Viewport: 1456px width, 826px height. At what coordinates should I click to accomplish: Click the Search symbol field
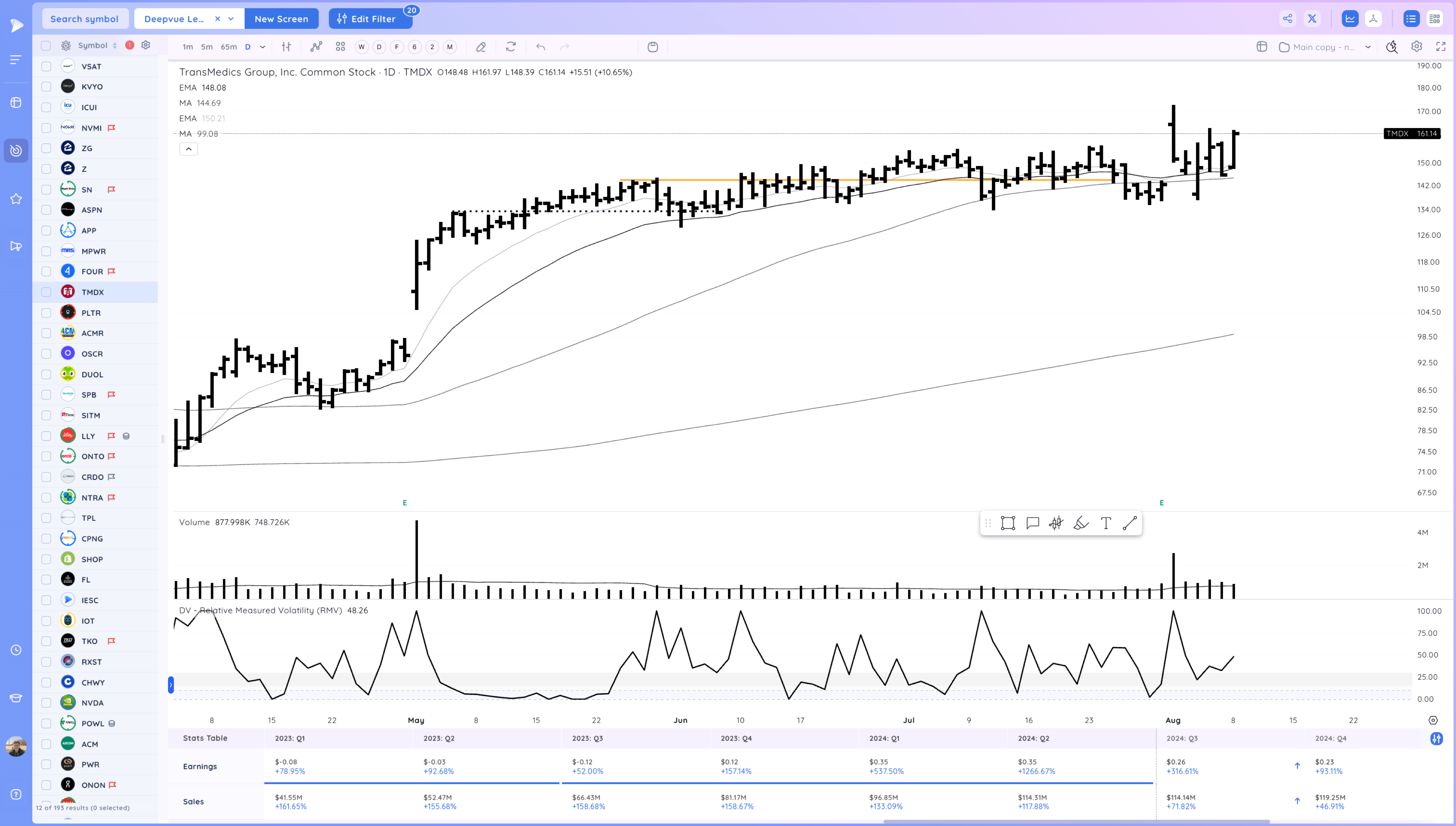(x=84, y=19)
